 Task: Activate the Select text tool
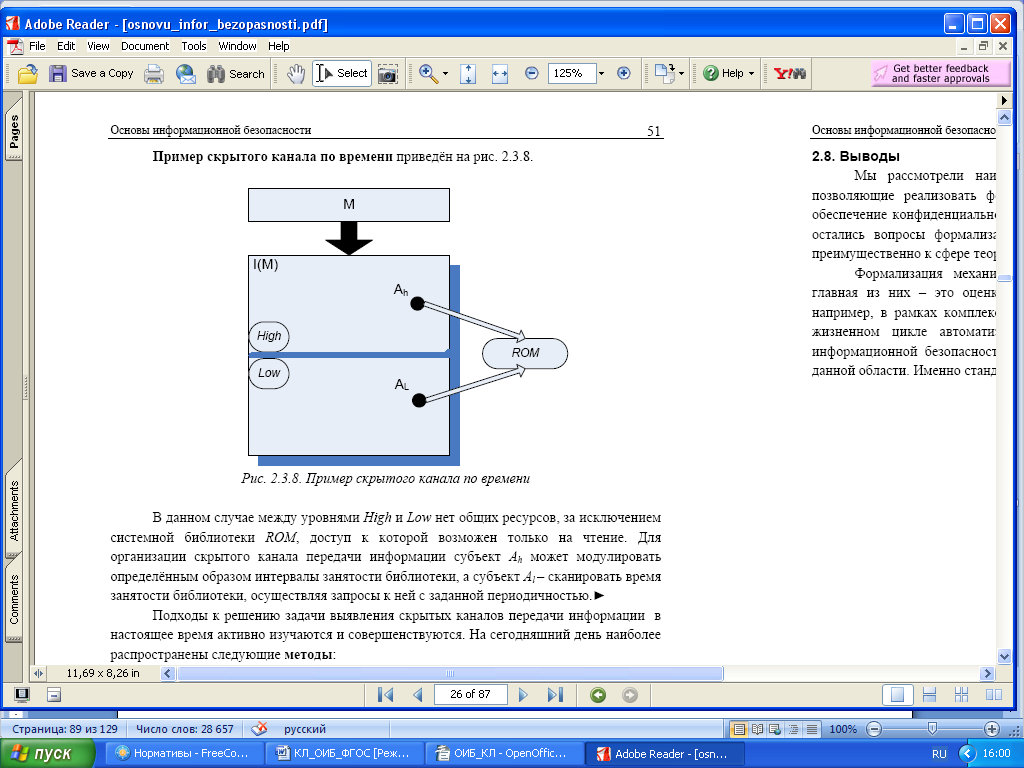(x=342, y=73)
